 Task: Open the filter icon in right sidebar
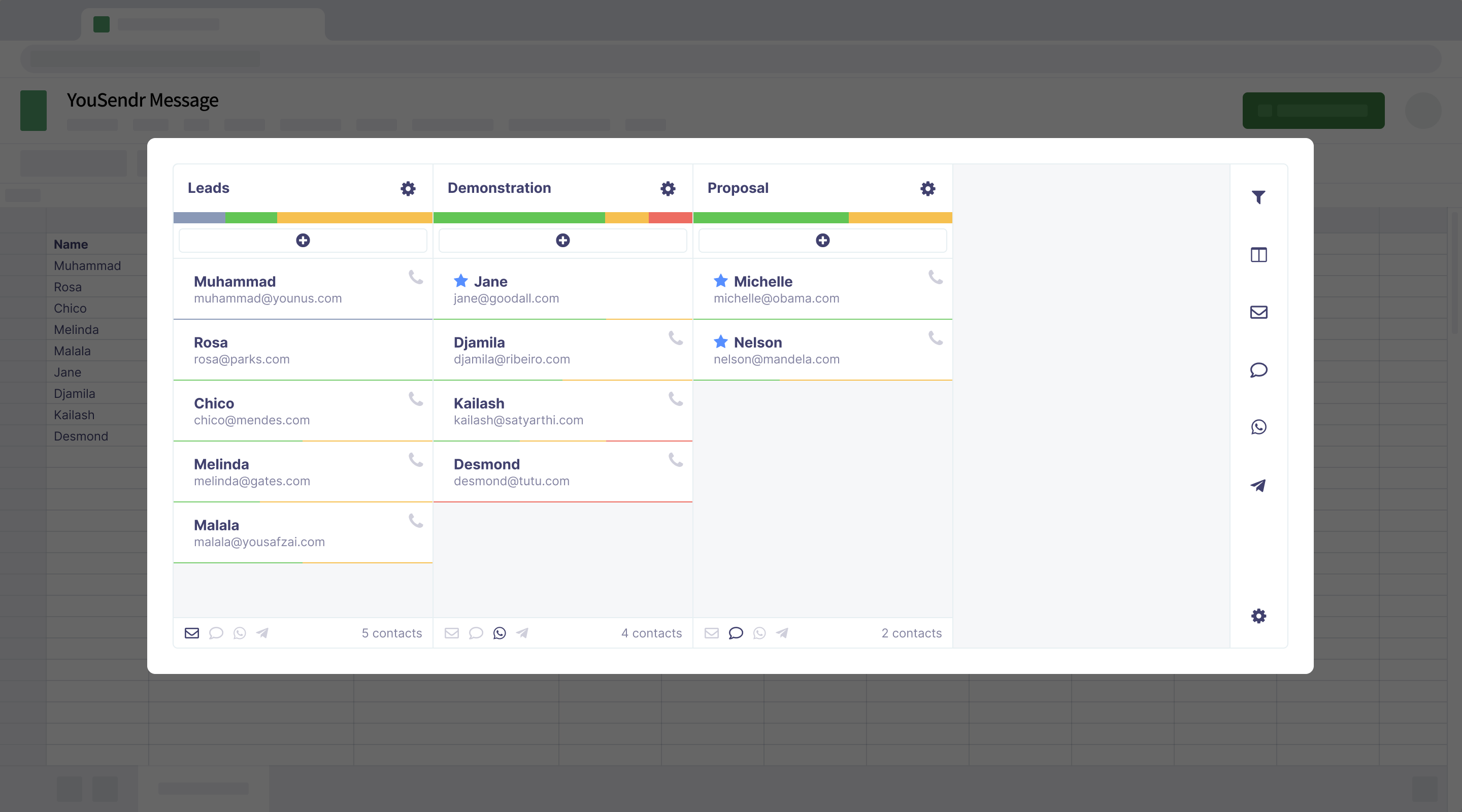(x=1258, y=197)
